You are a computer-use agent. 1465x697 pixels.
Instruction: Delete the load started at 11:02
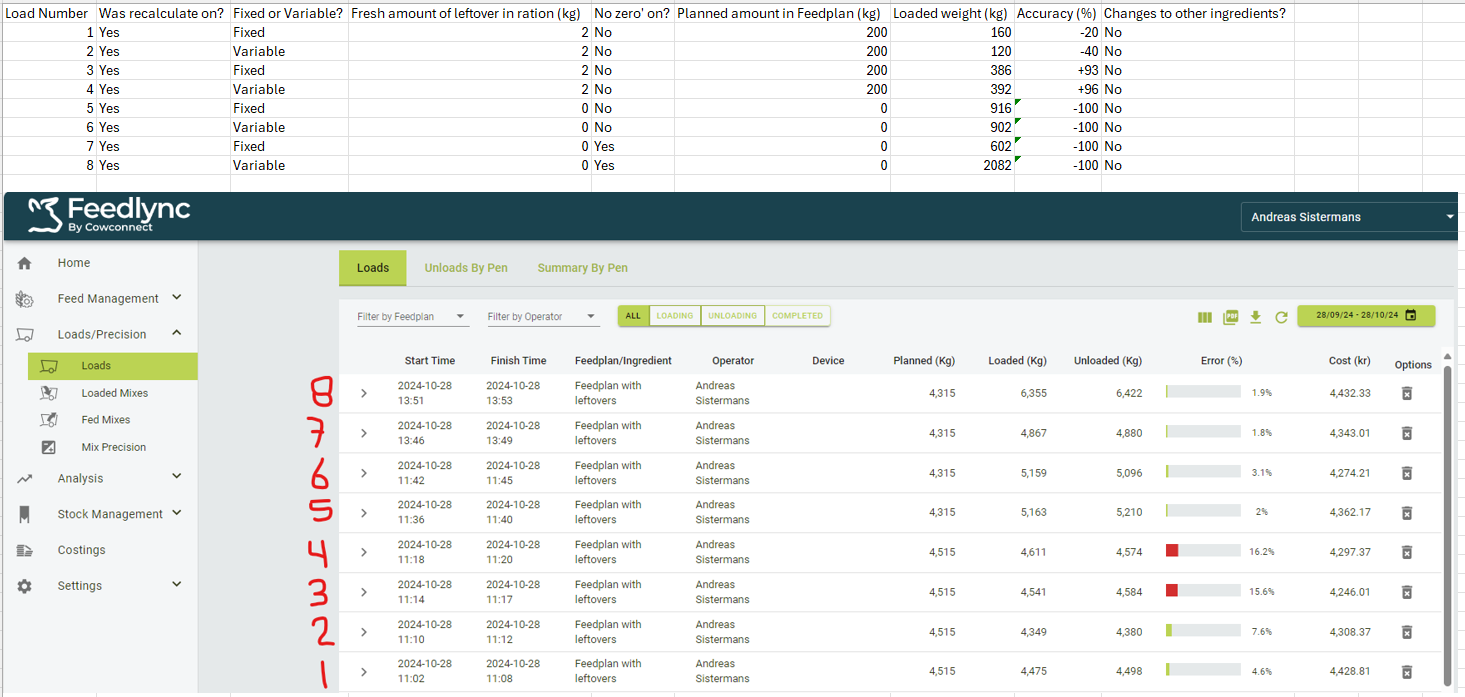[x=1406, y=672]
